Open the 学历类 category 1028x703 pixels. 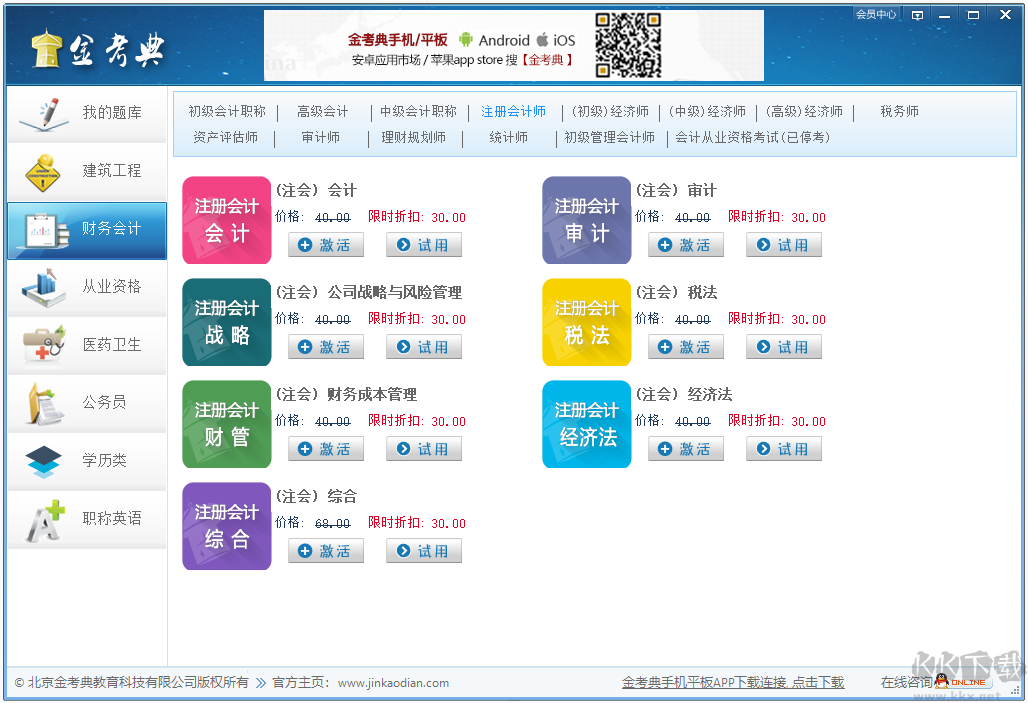tap(86, 461)
